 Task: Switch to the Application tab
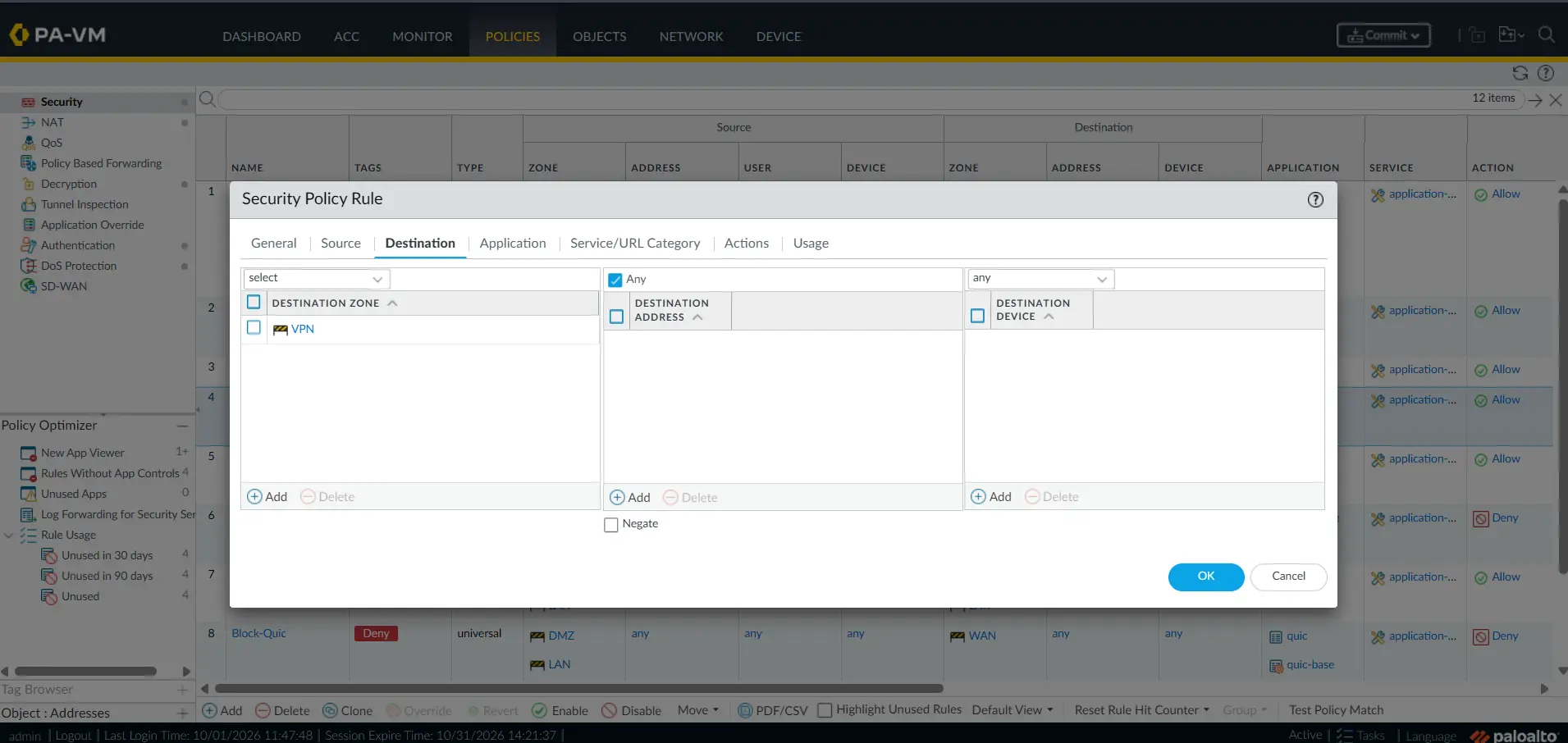(513, 244)
